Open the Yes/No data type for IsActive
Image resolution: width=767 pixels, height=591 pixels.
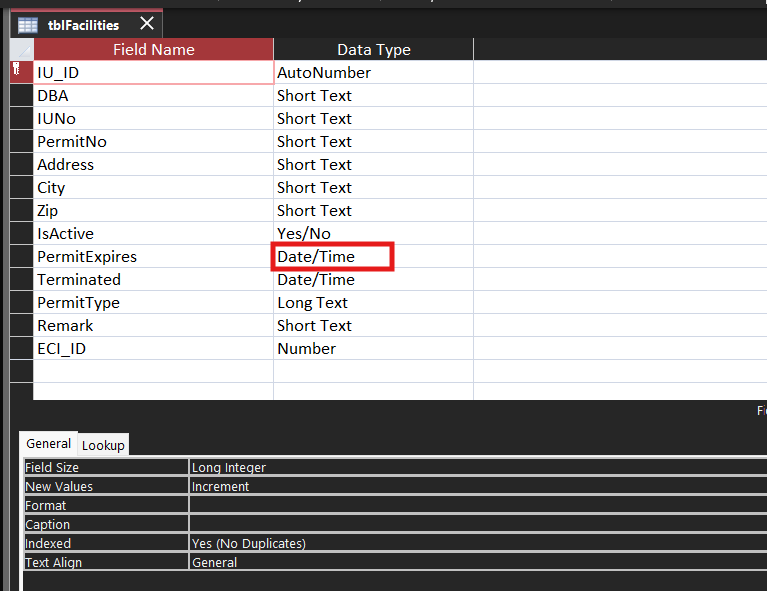373,233
